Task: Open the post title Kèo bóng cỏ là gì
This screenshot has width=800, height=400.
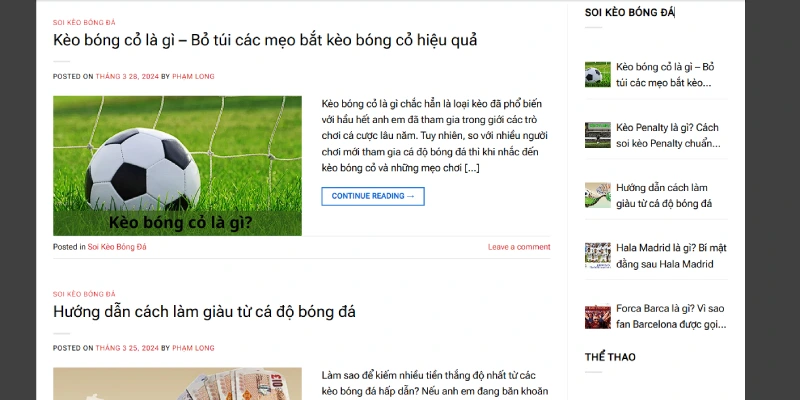Action: [x=265, y=40]
